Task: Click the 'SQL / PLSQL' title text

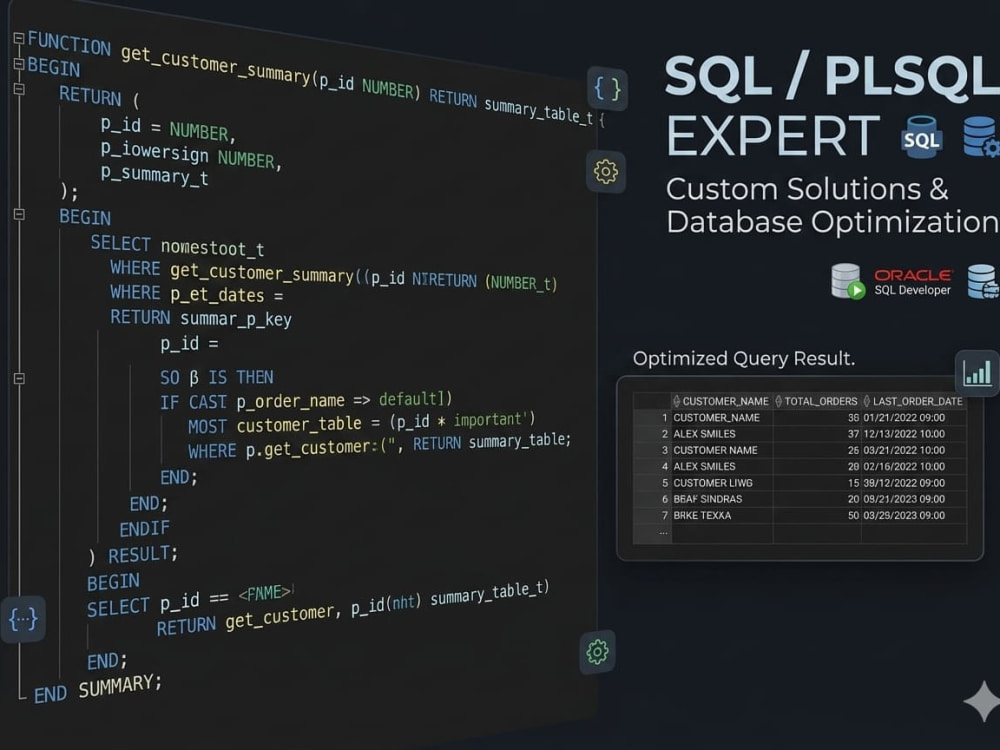Action: point(832,77)
